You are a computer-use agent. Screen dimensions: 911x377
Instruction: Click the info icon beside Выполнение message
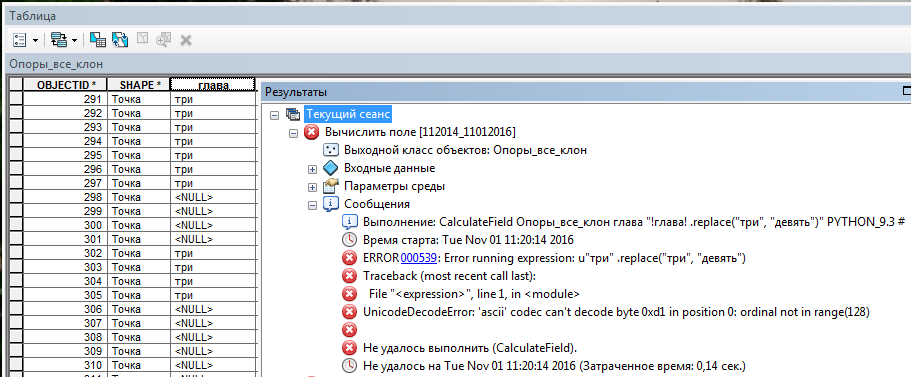pos(349,222)
